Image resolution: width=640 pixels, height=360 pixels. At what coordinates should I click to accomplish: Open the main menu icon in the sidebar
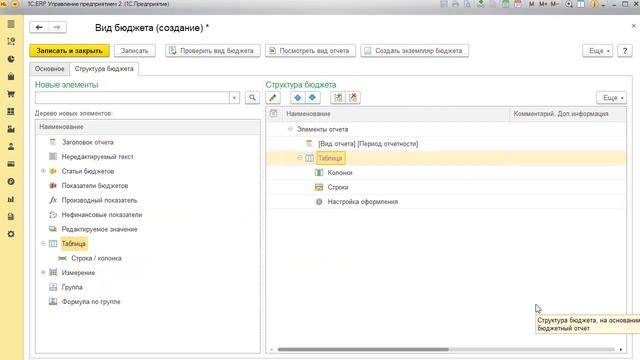tap(11, 24)
